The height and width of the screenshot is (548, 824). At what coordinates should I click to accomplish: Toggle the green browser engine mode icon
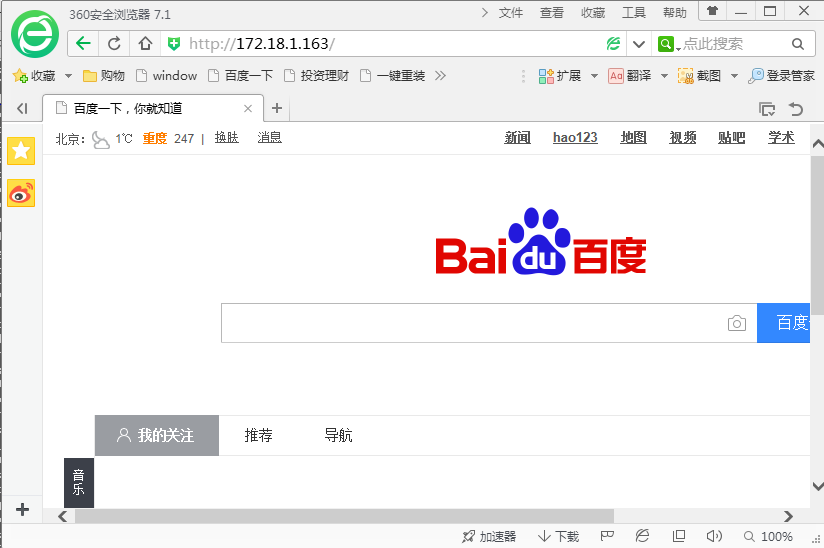coord(613,44)
